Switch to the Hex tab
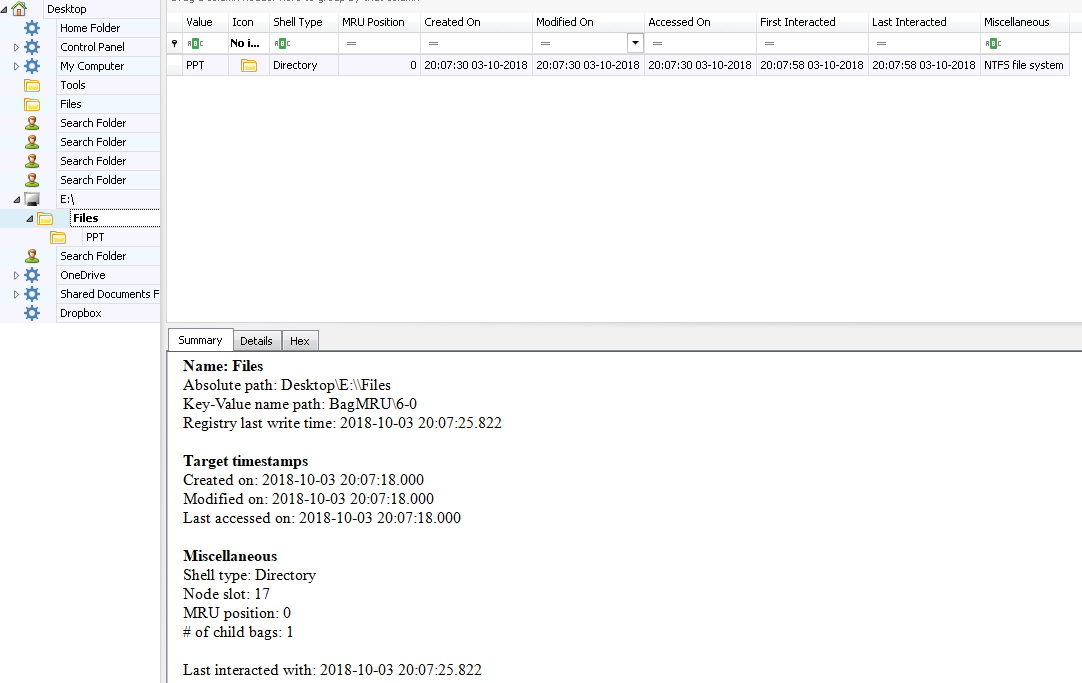This screenshot has width=1082, height=683. click(x=299, y=341)
